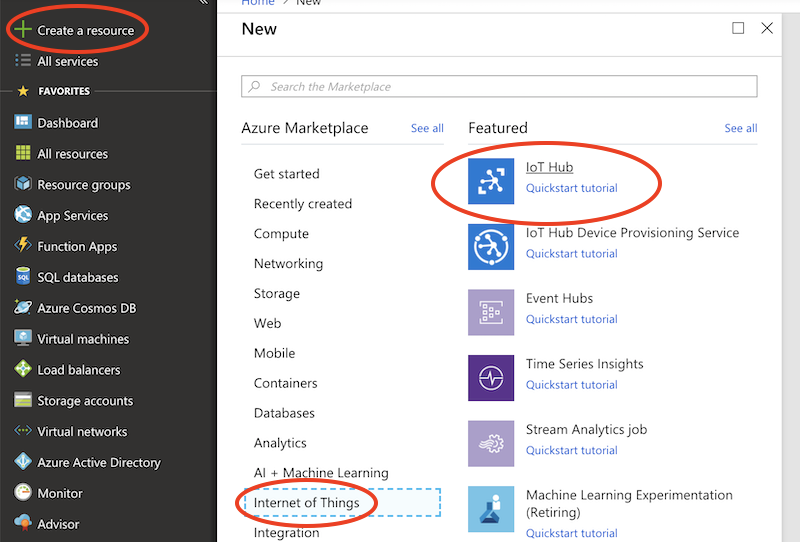Select the Web category
Screen dimensions: 800x542
click(x=267, y=323)
